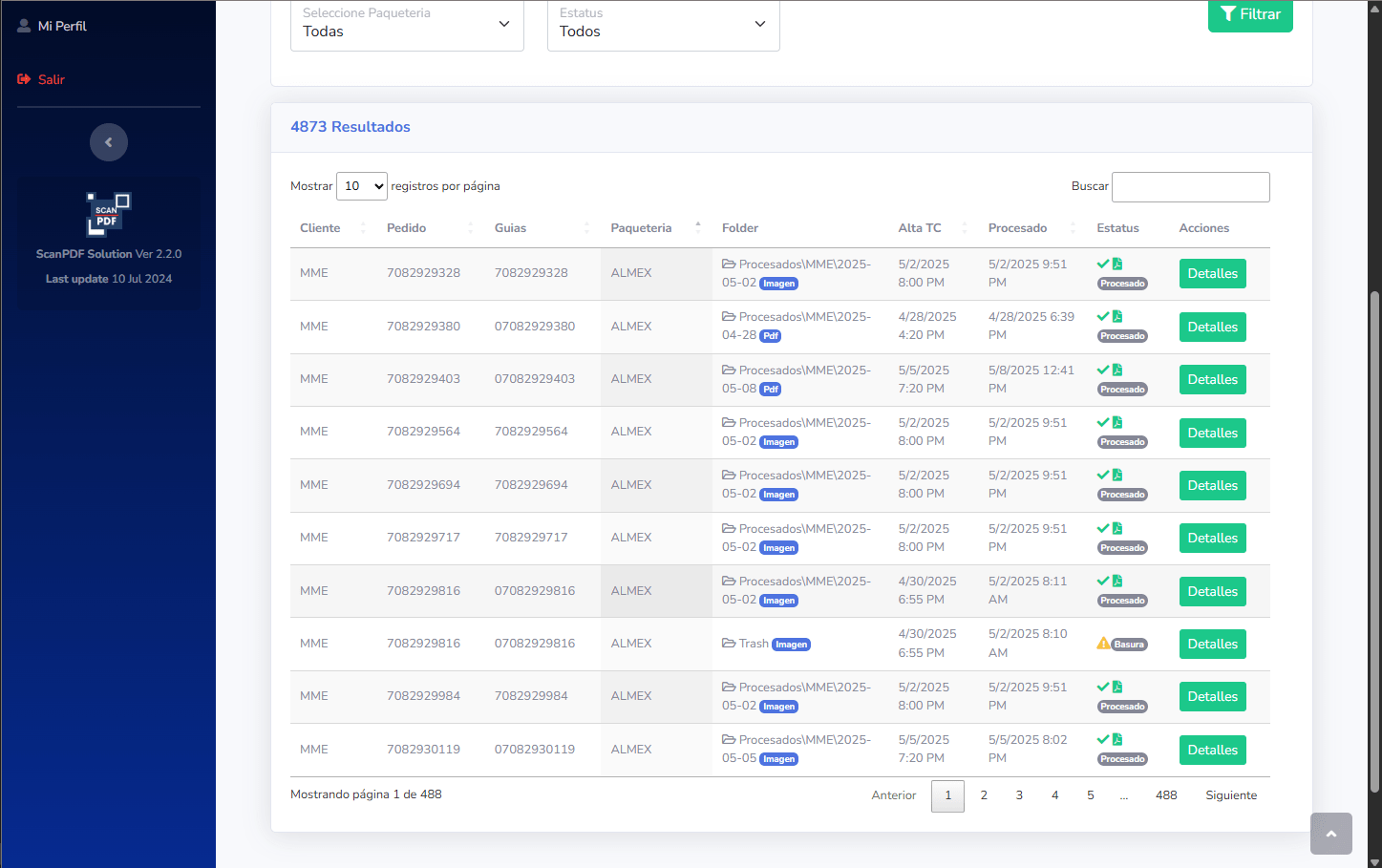This screenshot has width=1382, height=868.
Task: Click green checkmark icon in row 7082929717
Action: 1103,528
